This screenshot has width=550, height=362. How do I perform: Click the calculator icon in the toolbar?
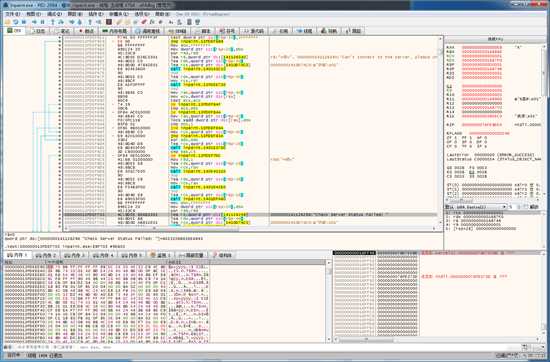click(x=189, y=22)
